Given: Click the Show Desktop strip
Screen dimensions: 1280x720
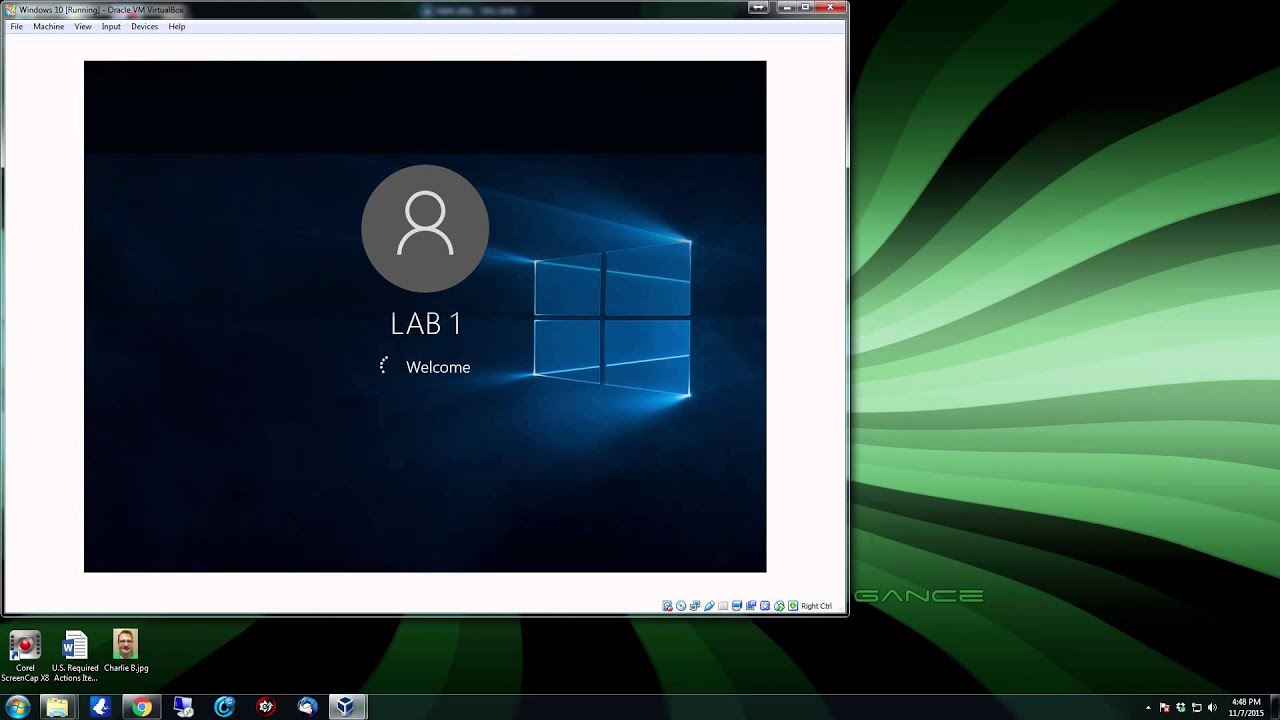Looking at the screenshot, I should click(x=1274, y=707).
